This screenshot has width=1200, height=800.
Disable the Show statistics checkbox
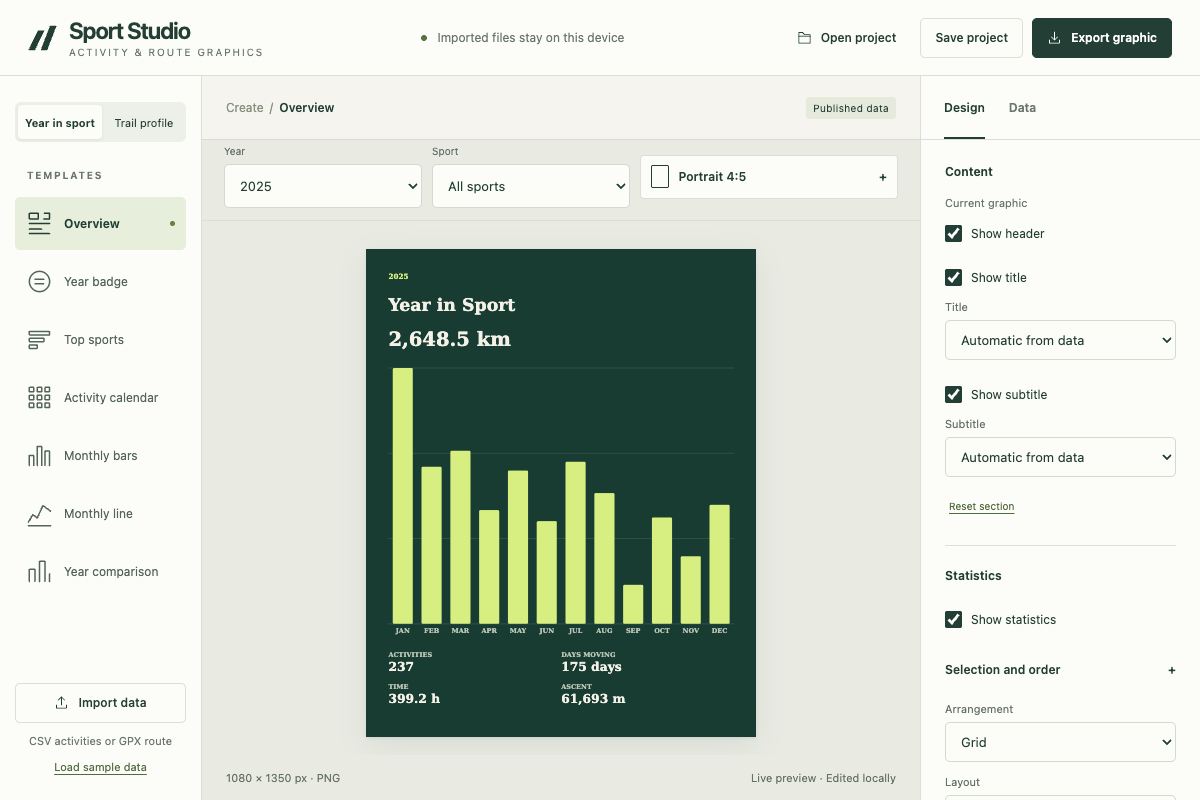point(953,620)
